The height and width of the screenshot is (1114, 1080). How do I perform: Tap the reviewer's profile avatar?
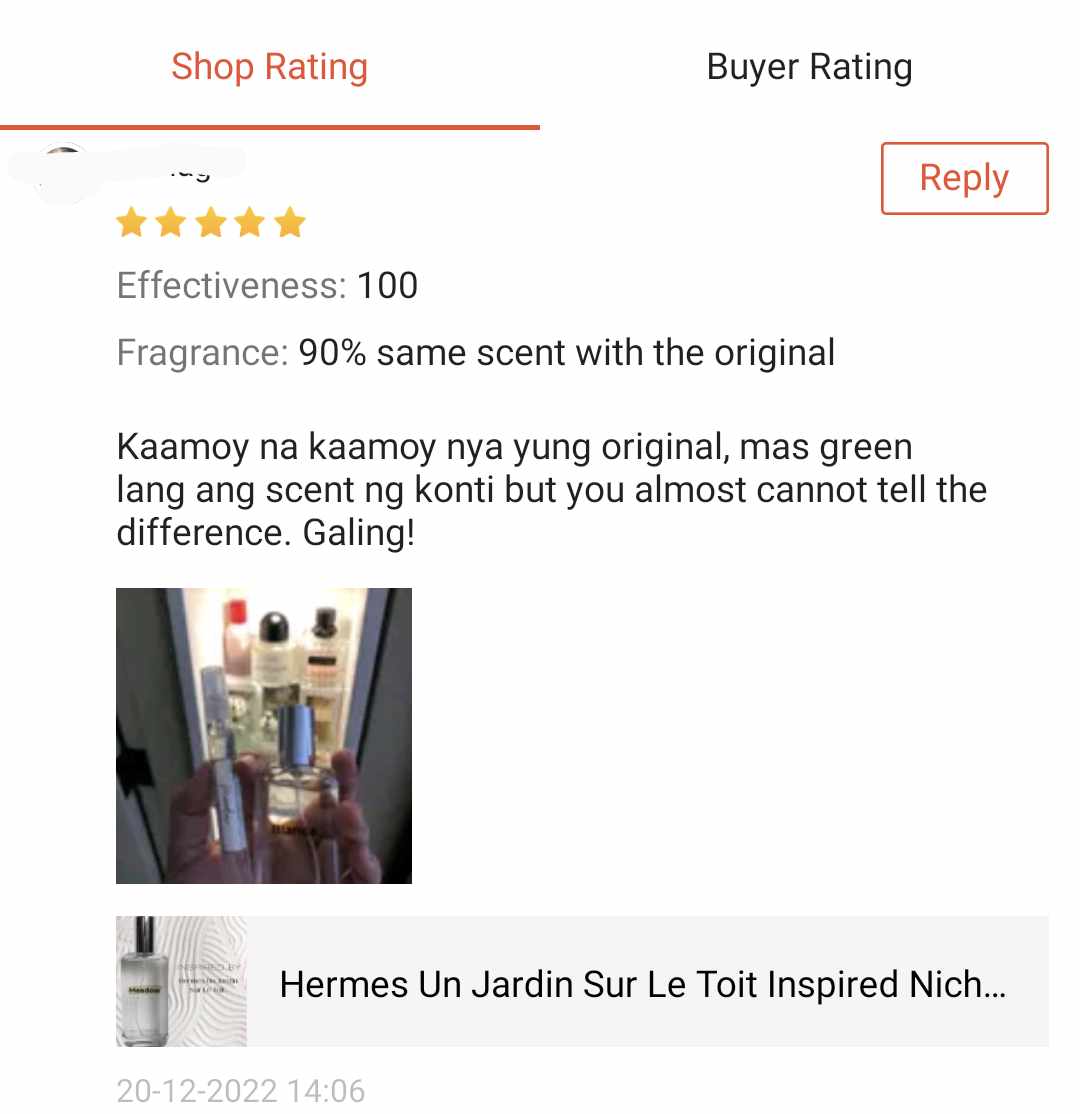[64, 173]
